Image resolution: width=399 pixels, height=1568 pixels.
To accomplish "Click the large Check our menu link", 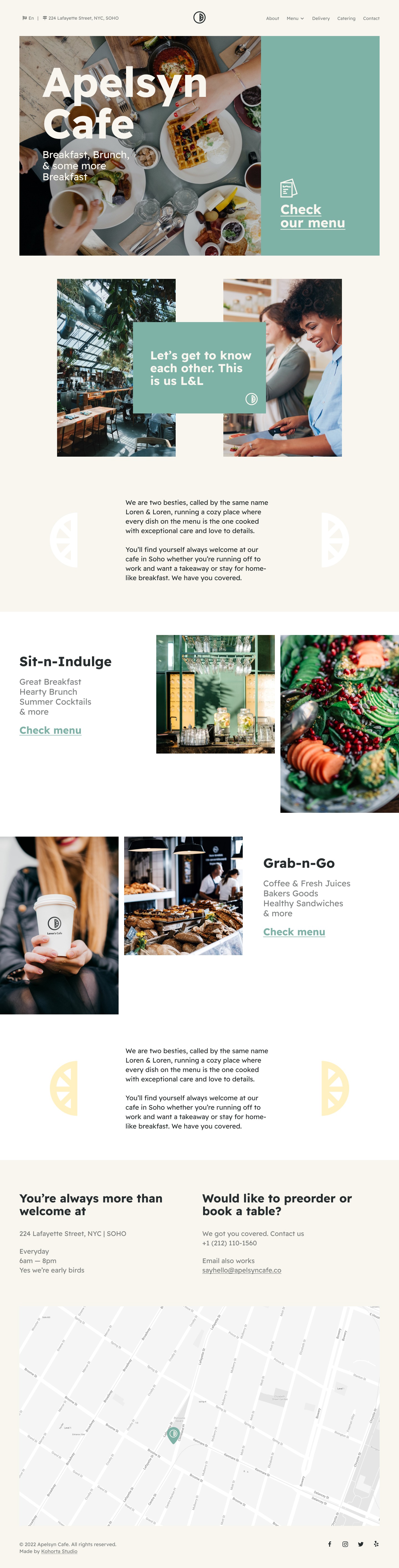I will click(x=313, y=216).
